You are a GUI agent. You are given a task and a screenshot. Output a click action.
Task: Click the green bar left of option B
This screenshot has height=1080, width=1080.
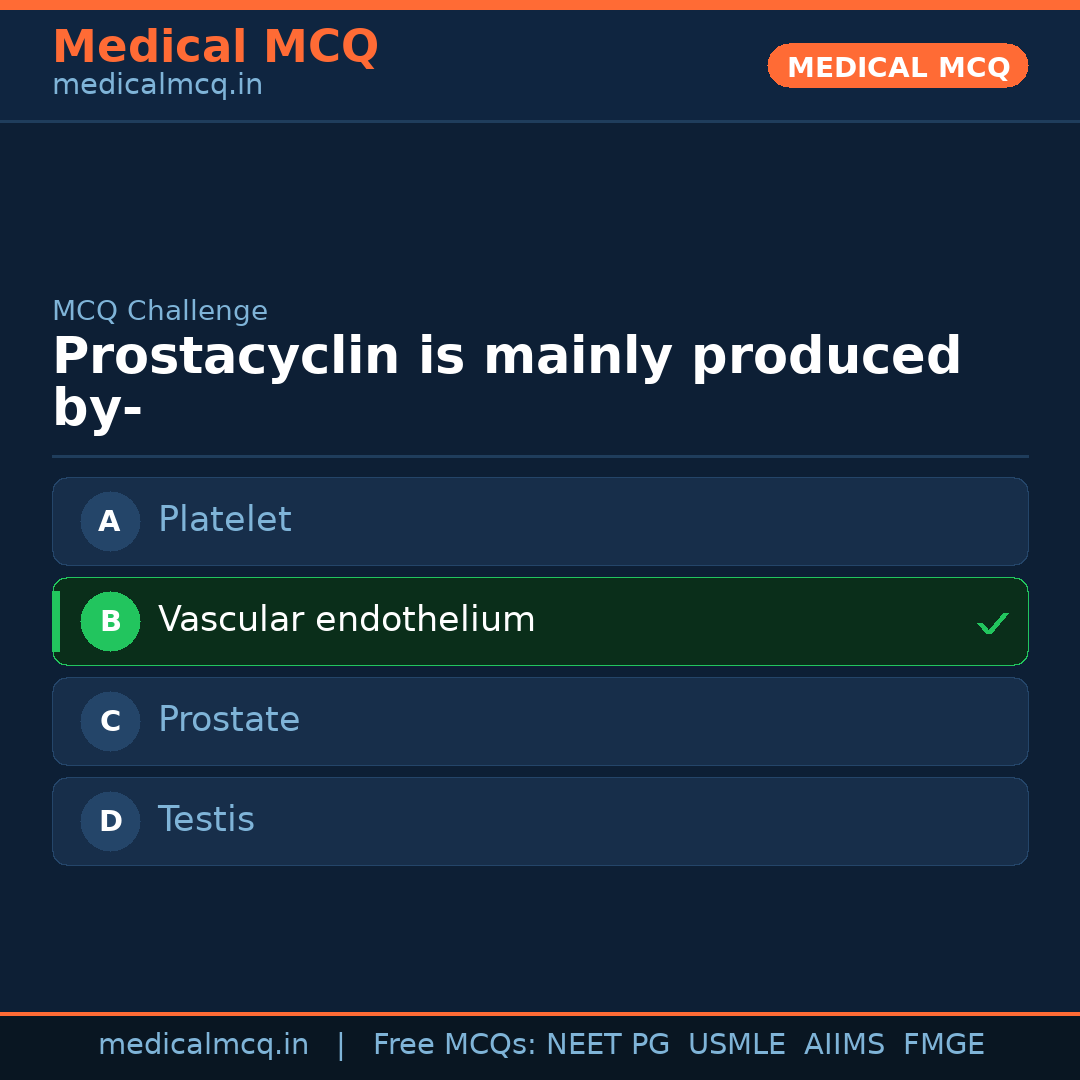(x=56, y=621)
